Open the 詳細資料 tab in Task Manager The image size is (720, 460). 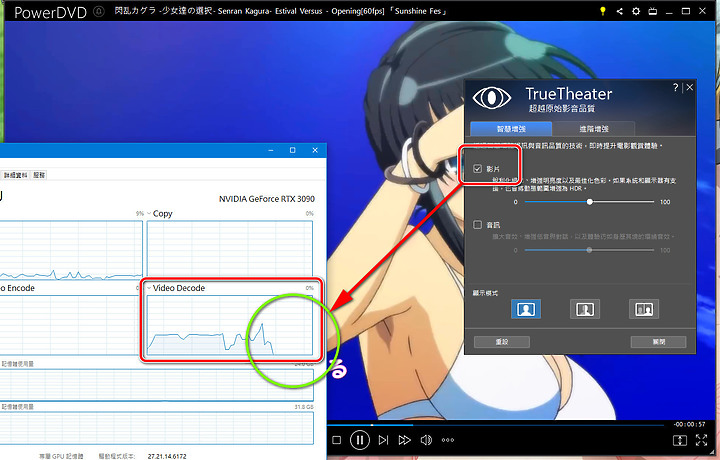point(16,175)
